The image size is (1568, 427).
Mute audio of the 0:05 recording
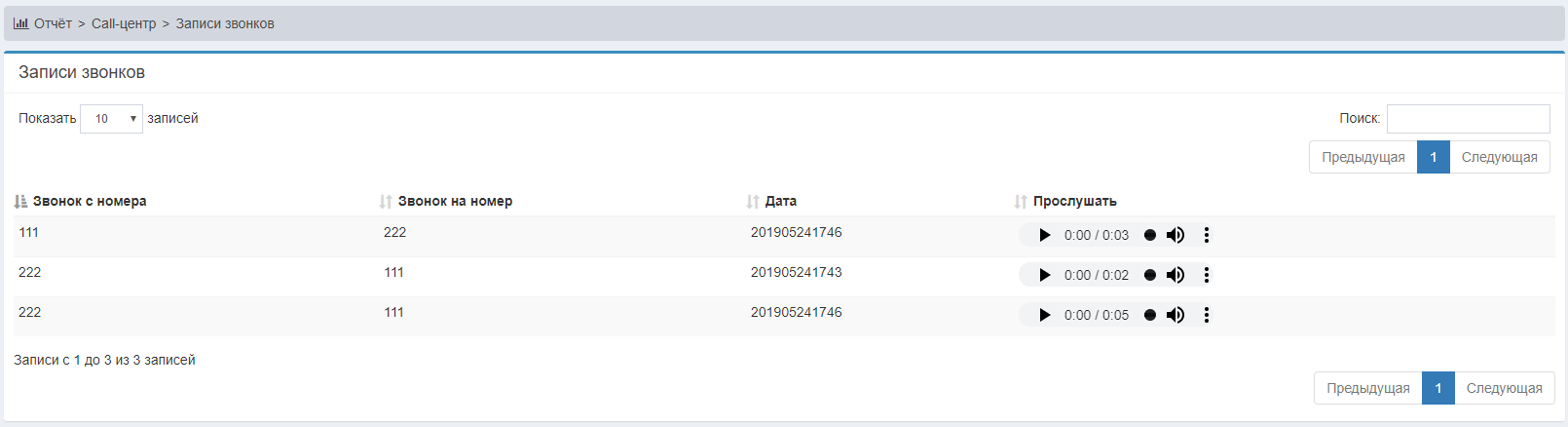pyautogui.click(x=1176, y=315)
